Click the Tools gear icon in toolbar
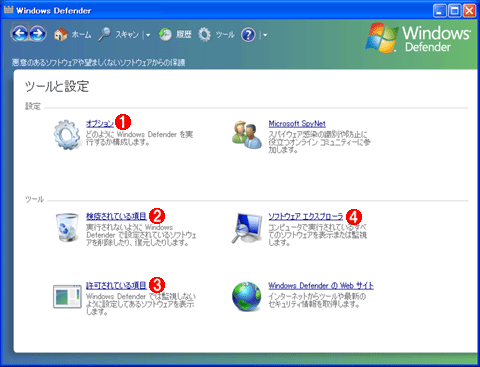This screenshot has height=367, width=480. tap(204, 34)
